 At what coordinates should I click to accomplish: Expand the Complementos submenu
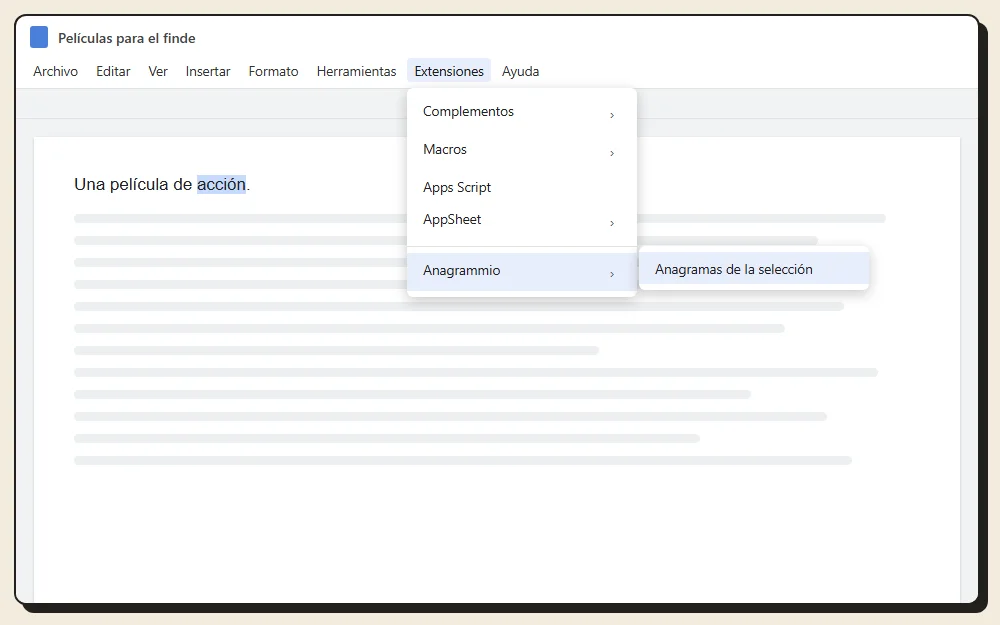(x=522, y=112)
